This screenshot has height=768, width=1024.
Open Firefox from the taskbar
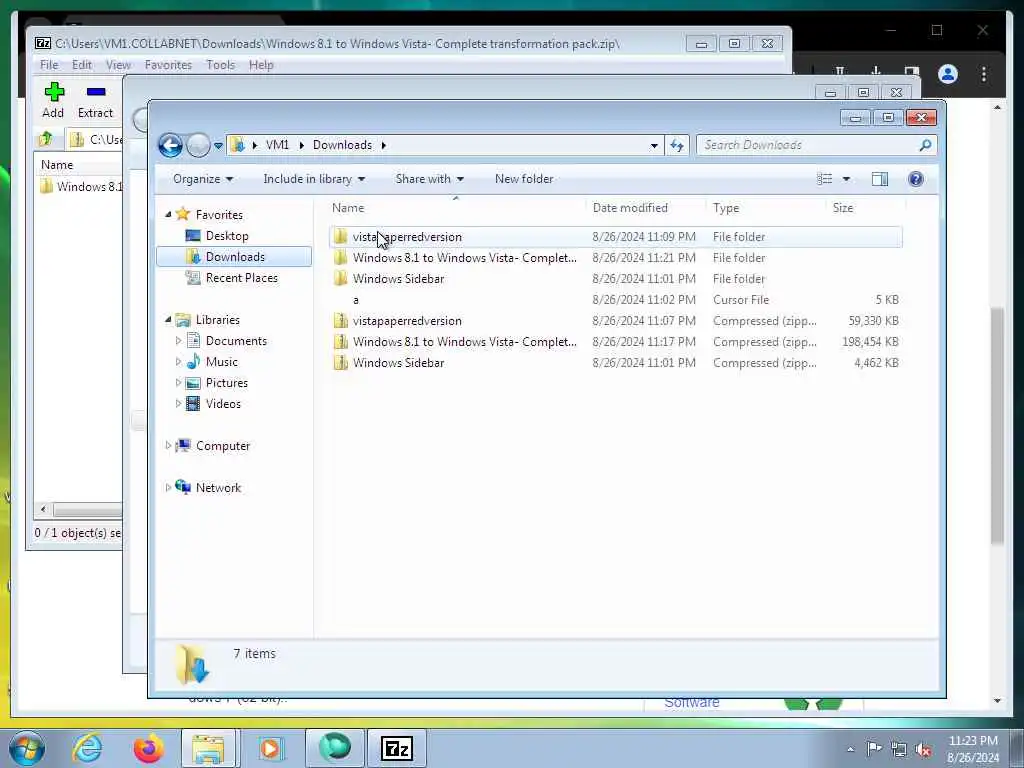148,748
